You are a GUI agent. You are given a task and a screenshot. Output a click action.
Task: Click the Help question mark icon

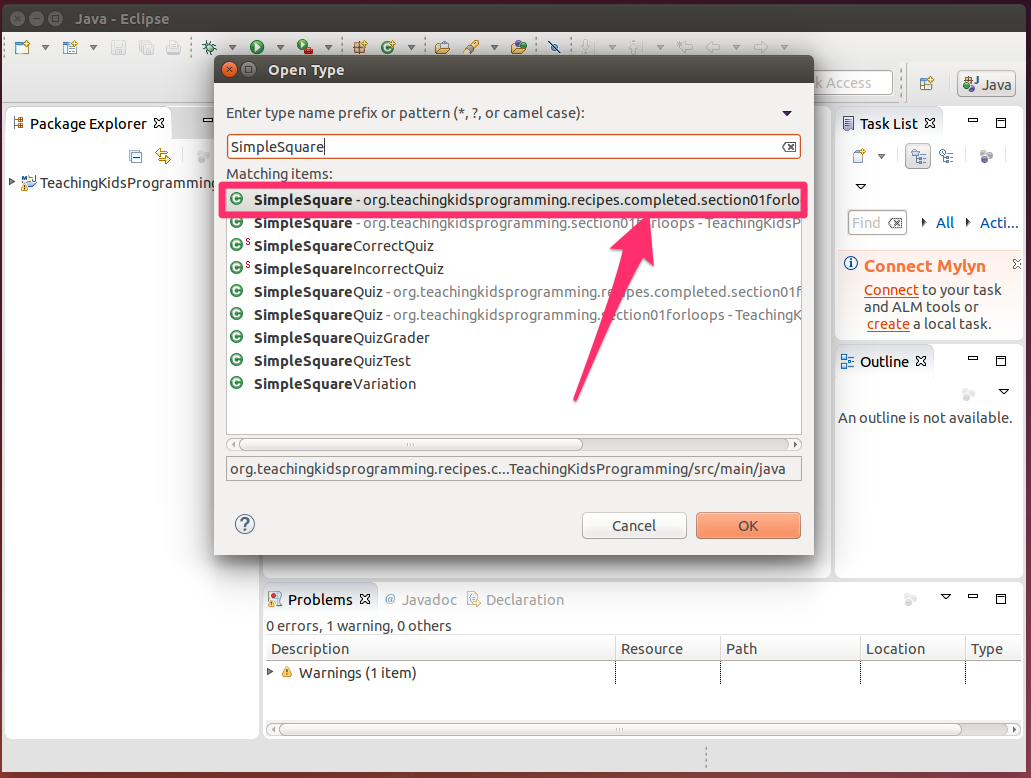245,525
